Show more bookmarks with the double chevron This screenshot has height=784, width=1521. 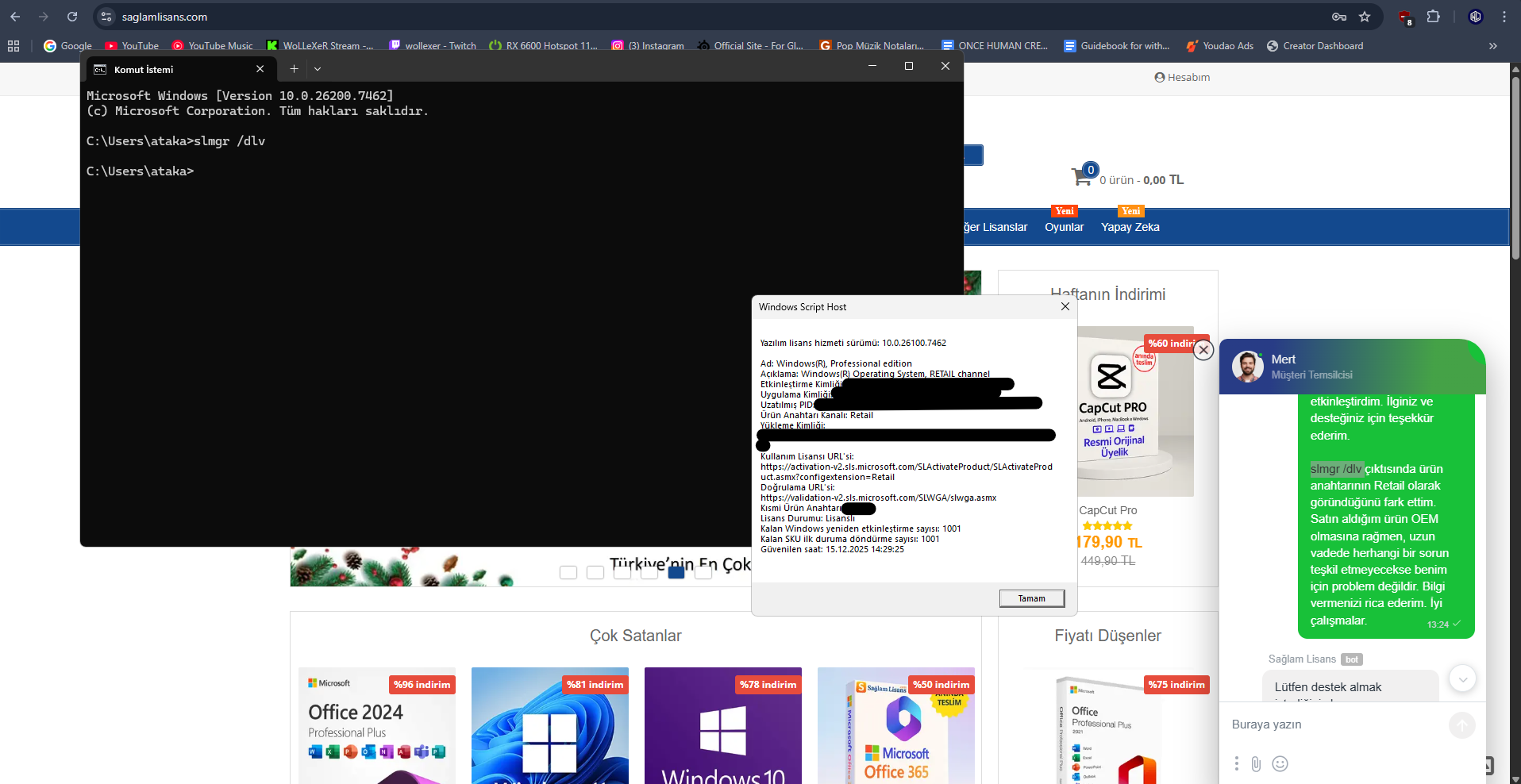[x=1493, y=46]
